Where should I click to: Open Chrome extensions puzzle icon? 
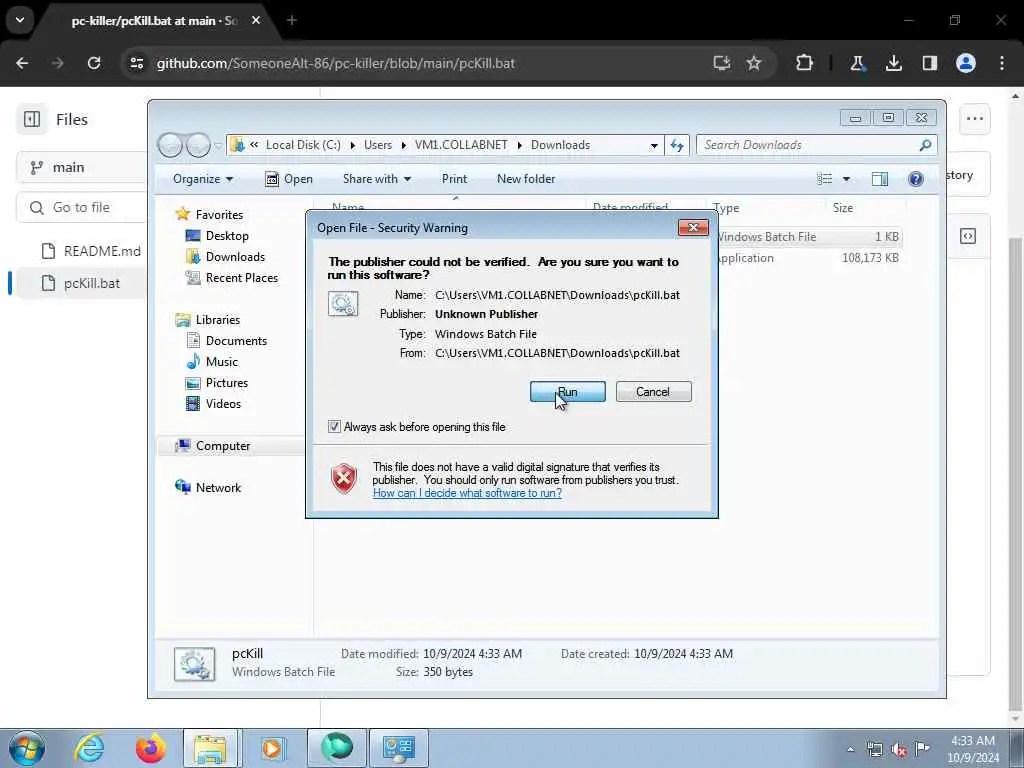(805, 63)
